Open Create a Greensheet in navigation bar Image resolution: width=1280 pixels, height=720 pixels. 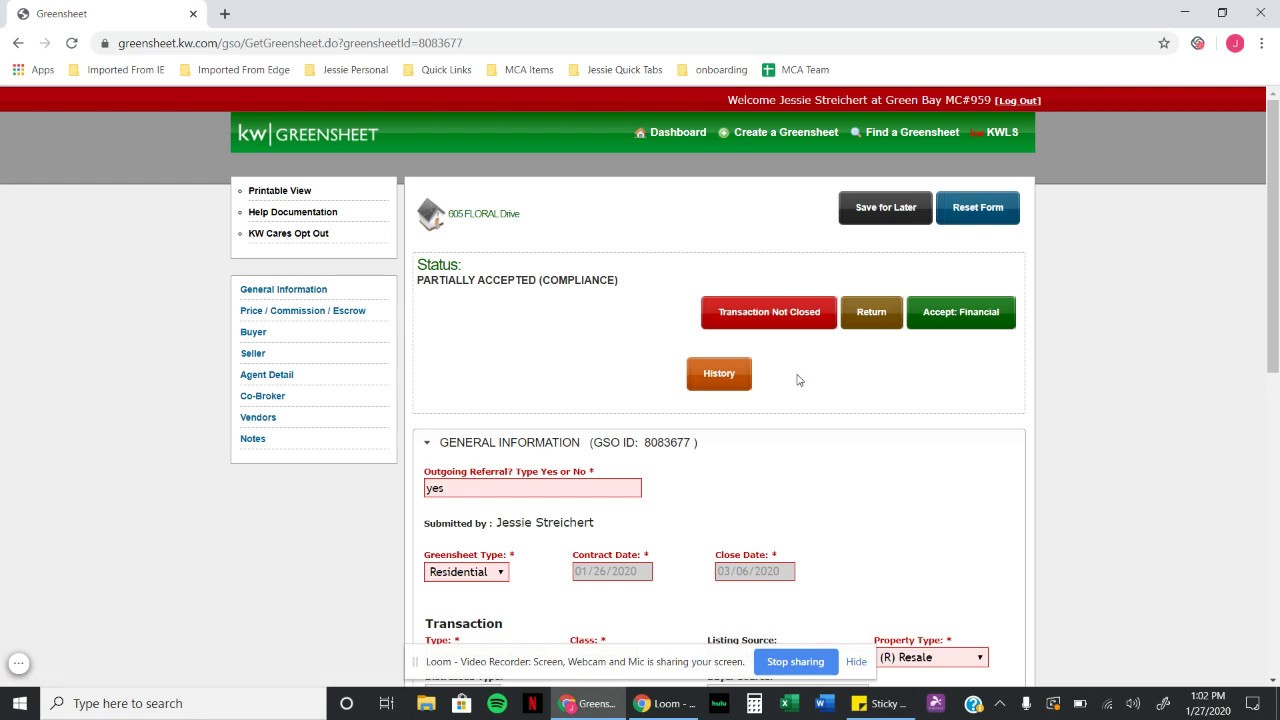(x=778, y=132)
